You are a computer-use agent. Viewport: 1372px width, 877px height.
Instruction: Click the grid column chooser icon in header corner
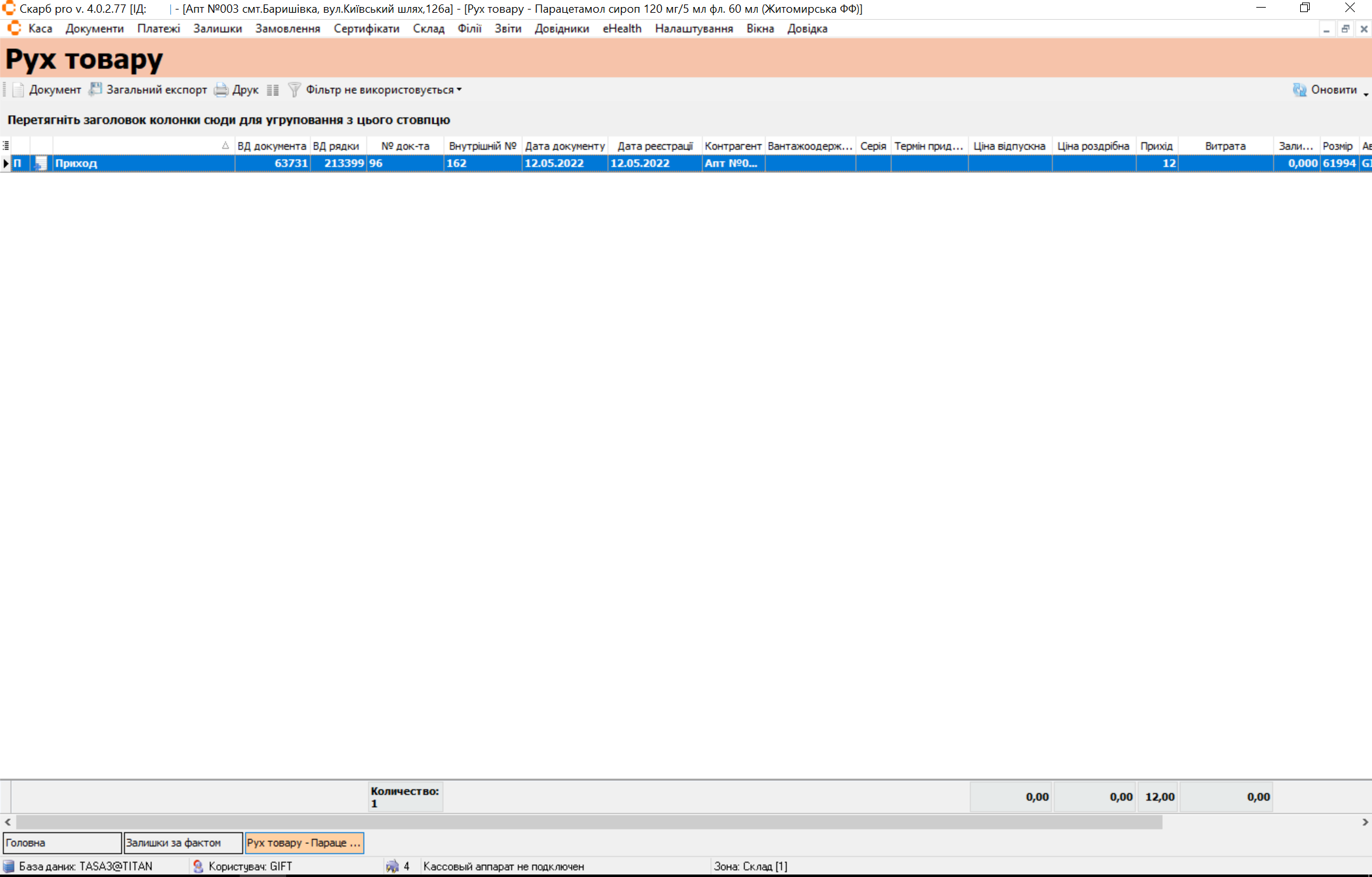coord(6,146)
